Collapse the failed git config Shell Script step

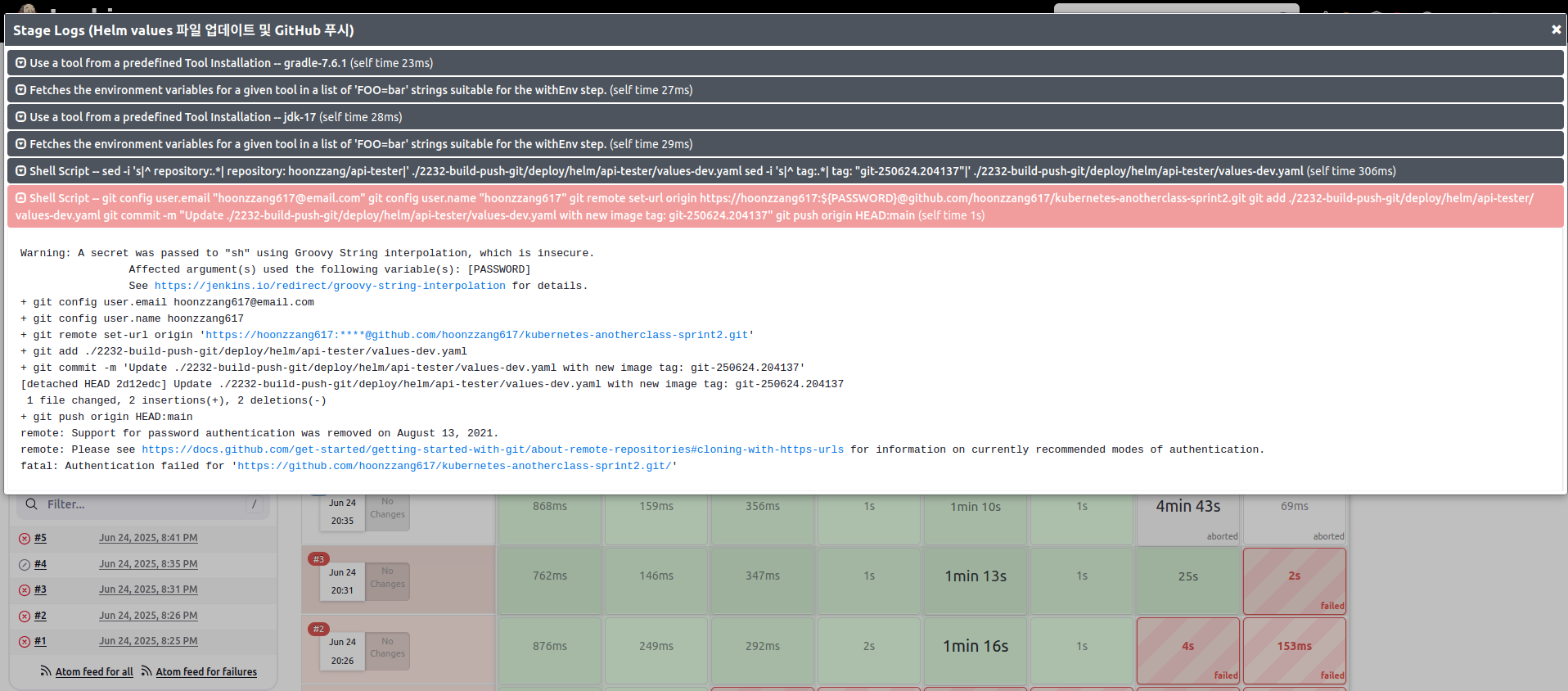786,206
